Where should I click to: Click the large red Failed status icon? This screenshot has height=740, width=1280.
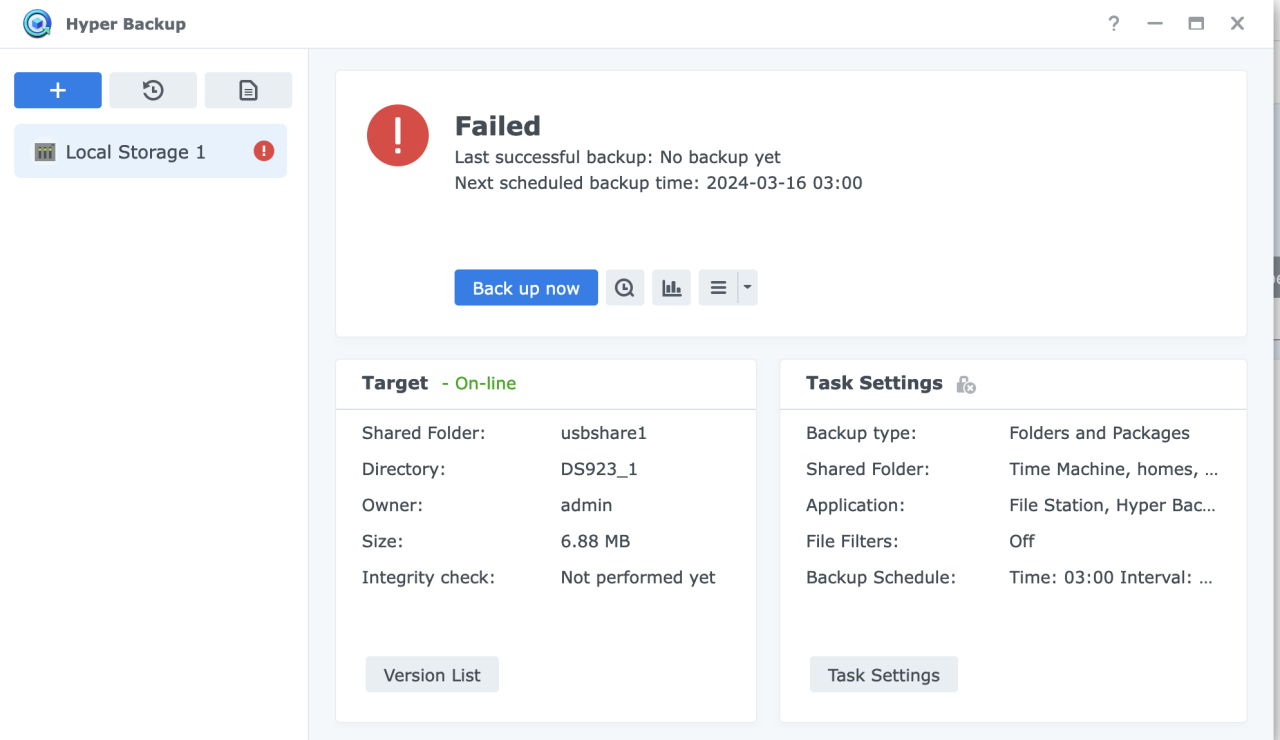(x=398, y=135)
